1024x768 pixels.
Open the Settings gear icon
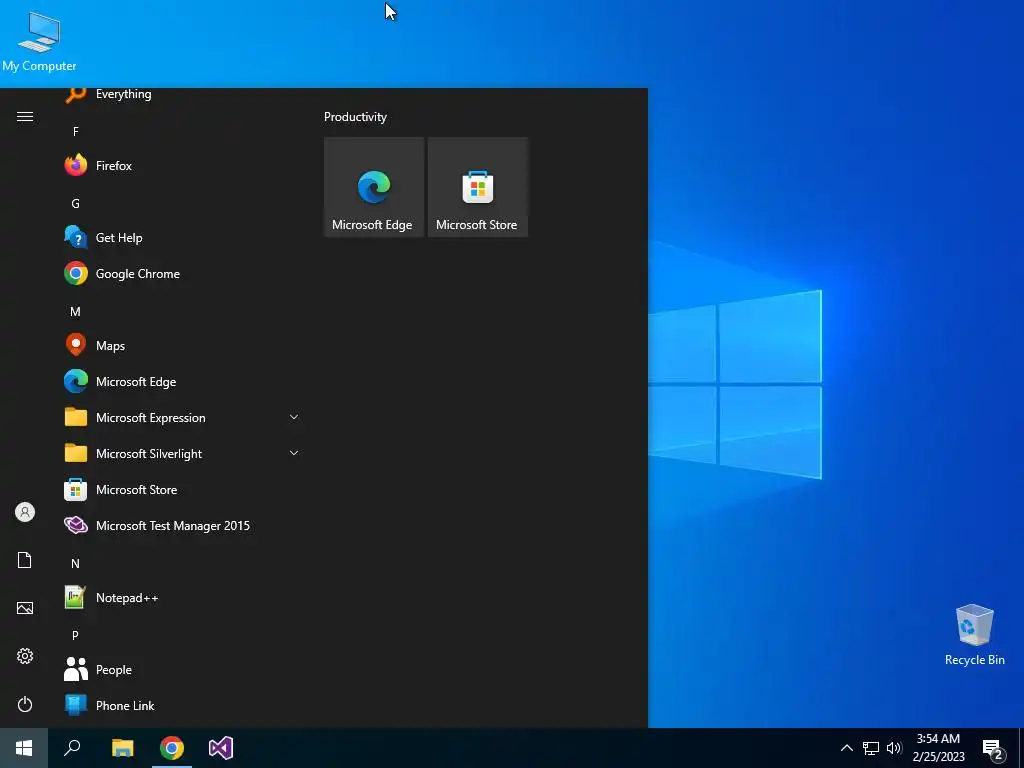[25, 656]
